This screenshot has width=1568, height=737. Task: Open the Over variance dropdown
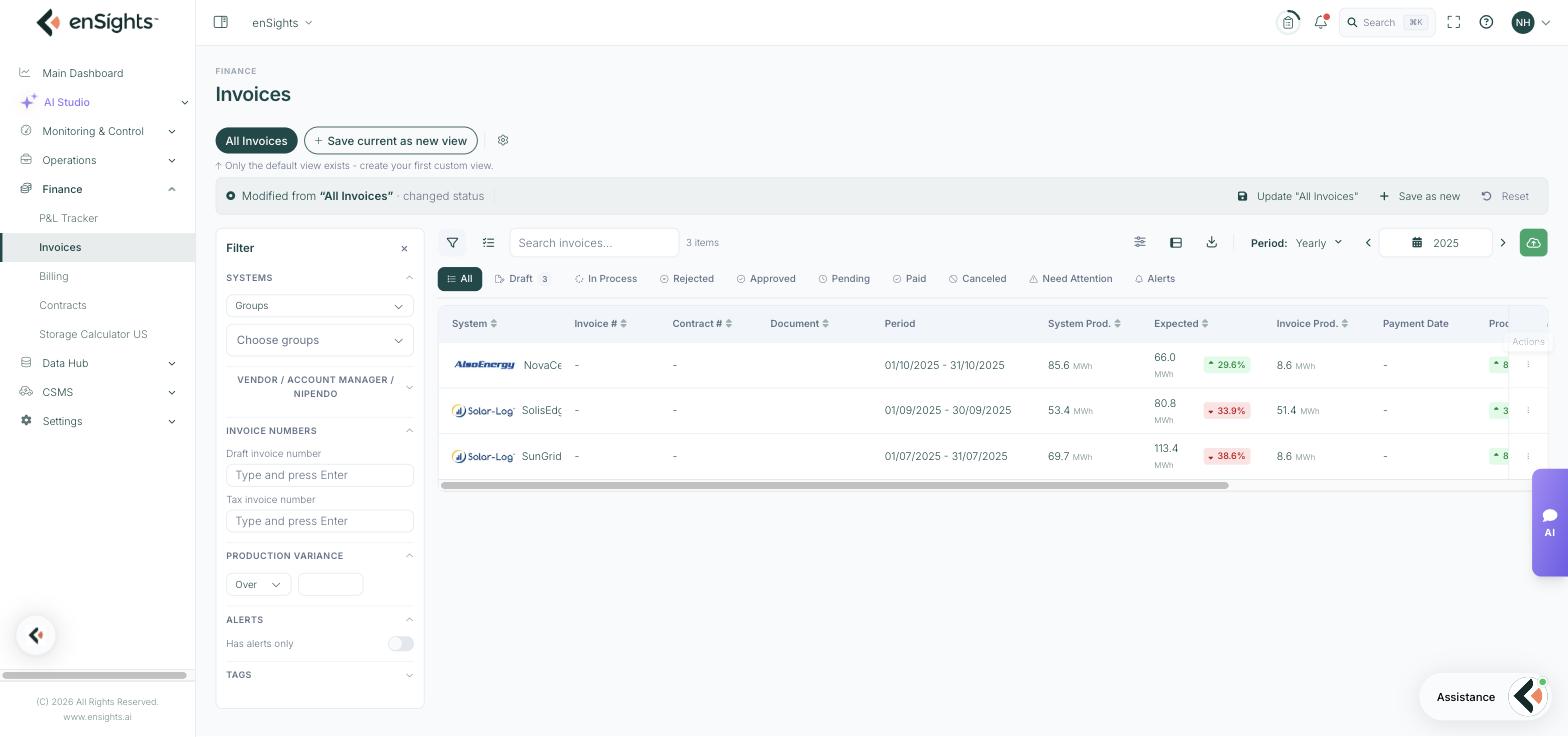click(259, 584)
